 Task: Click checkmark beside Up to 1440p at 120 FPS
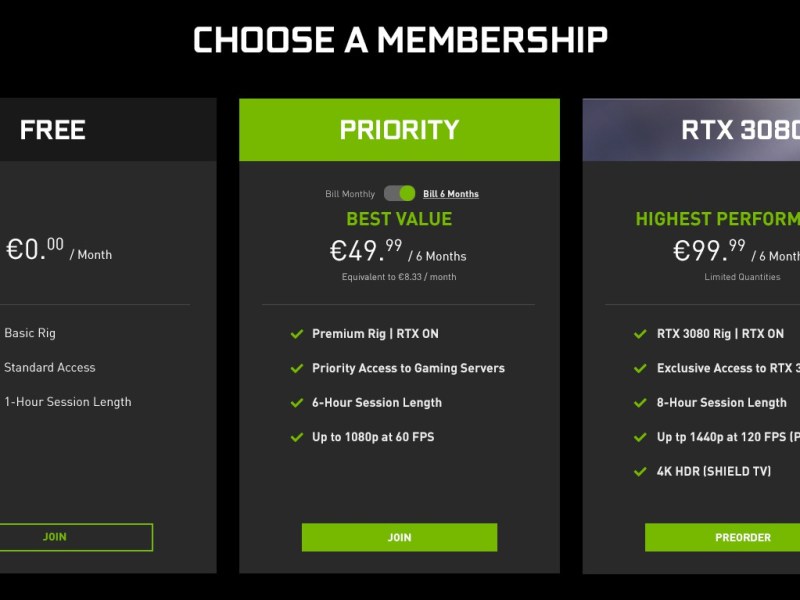pyautogui.click(x=640, y=437)
